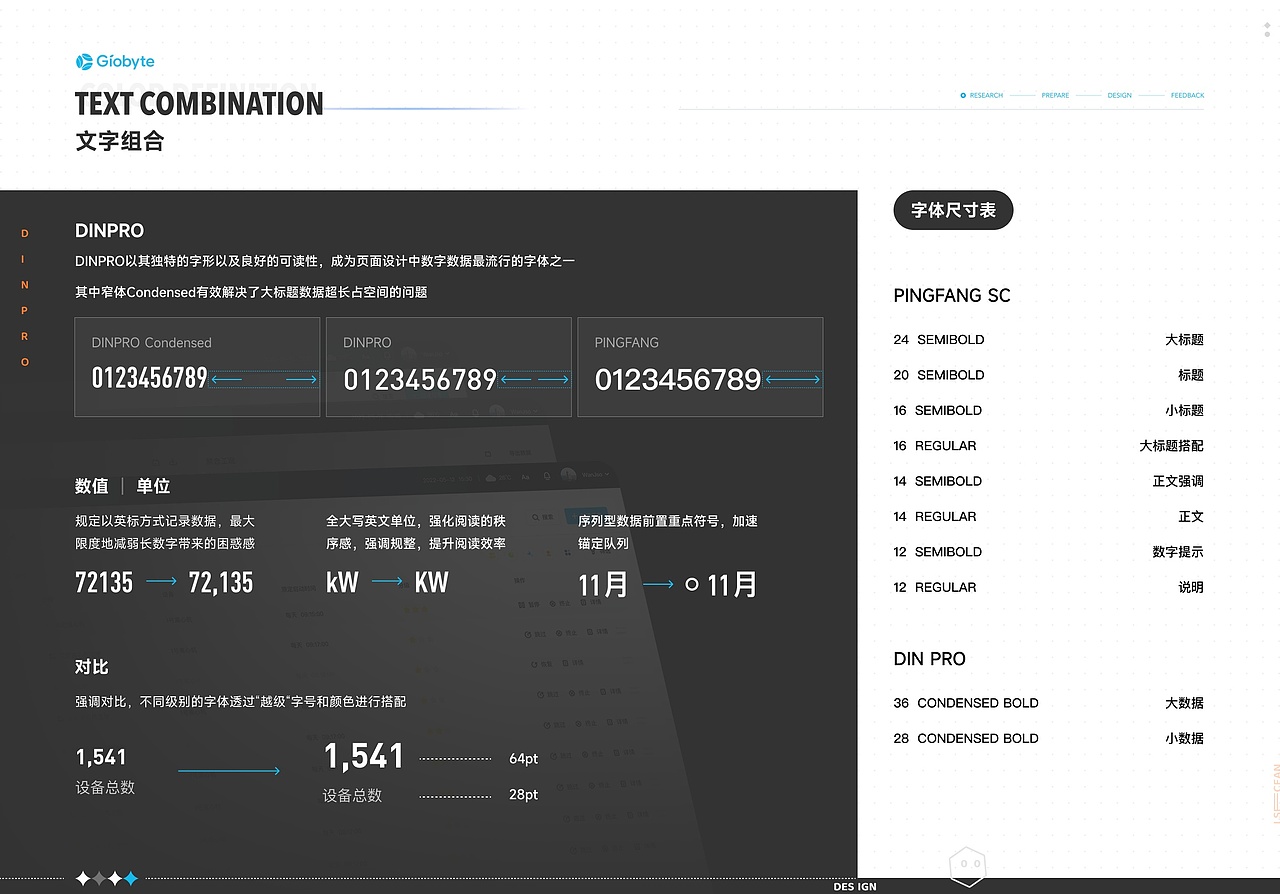
Task: Click the Giobyte logo
Action: [115, 62]
